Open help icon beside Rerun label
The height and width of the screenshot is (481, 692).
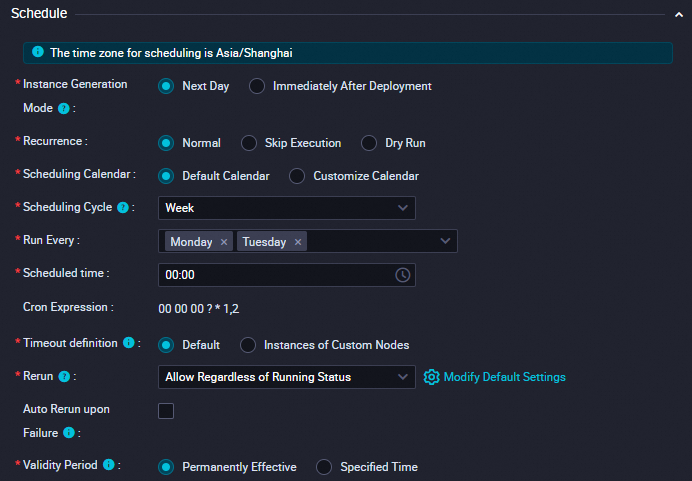(x=64, y=376)
